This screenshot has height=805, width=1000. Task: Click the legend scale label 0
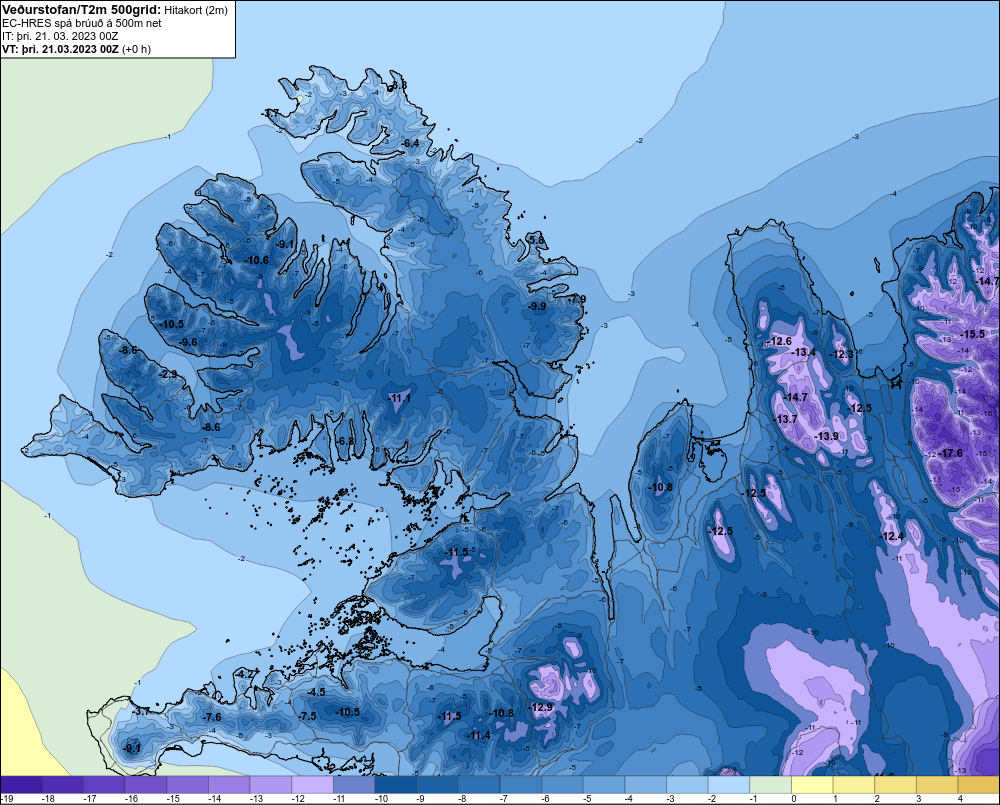point(793,799)
